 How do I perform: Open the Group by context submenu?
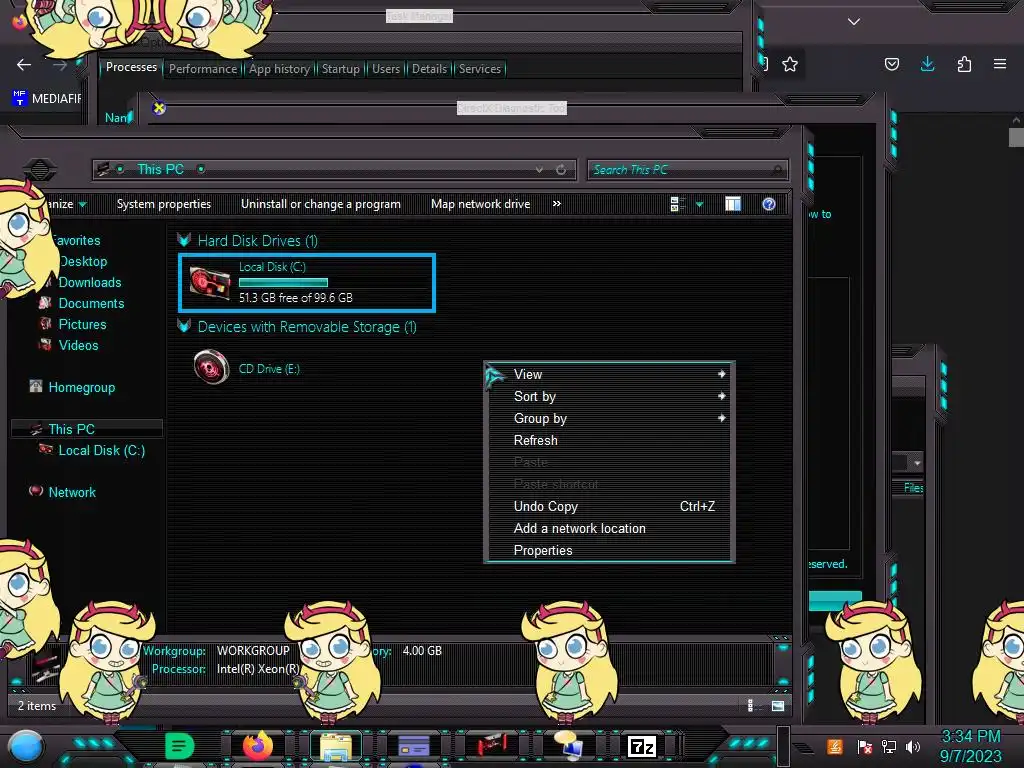[x=610, y=419]
